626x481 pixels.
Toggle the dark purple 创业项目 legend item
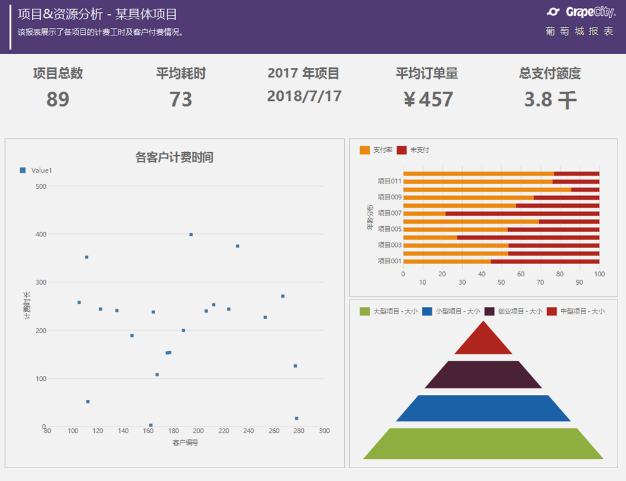point(489,311)
